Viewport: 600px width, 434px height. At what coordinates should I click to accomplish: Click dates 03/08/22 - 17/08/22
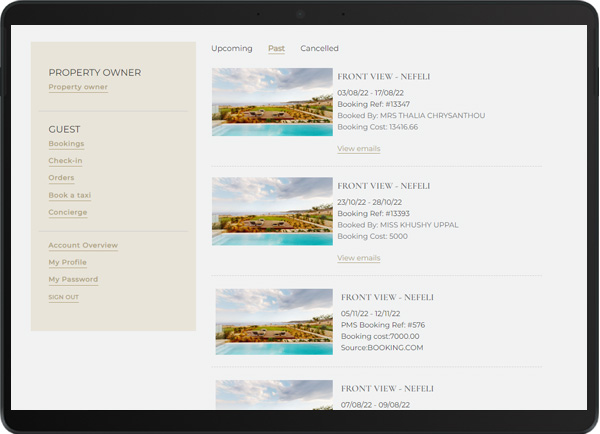point(370,93)
